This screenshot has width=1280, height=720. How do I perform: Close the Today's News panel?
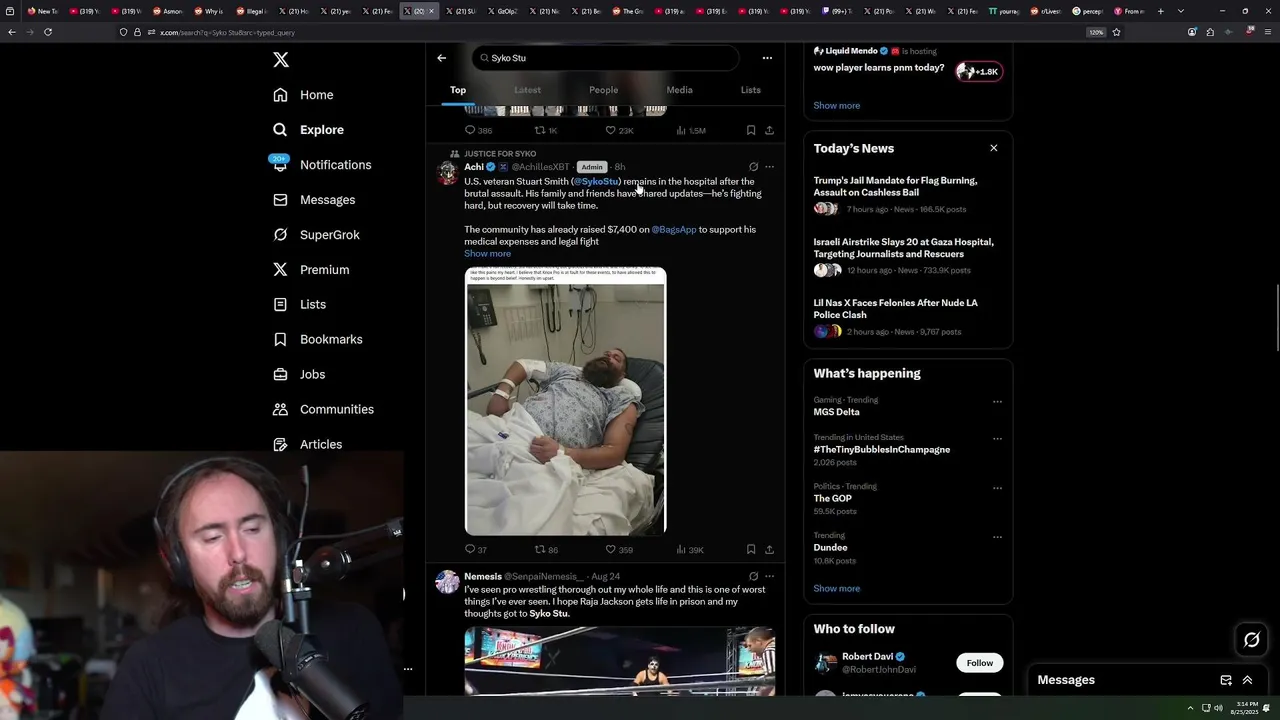click(x=993, y=148)
